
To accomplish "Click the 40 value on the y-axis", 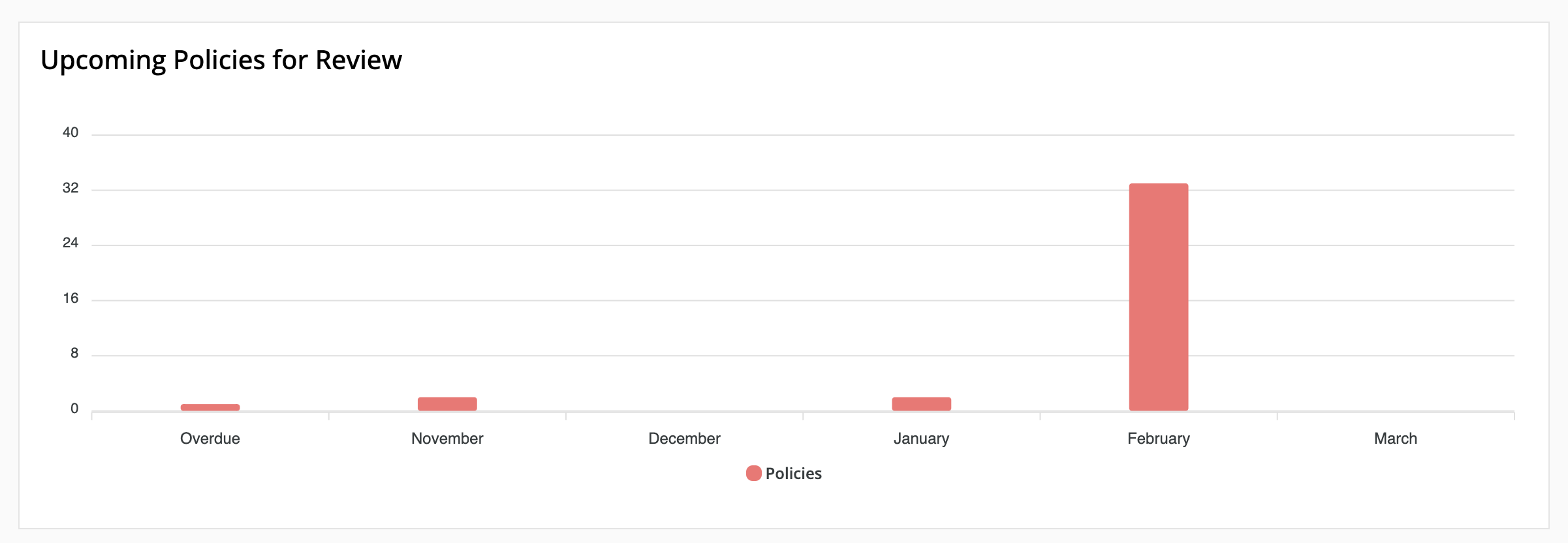I will point(71,132).
